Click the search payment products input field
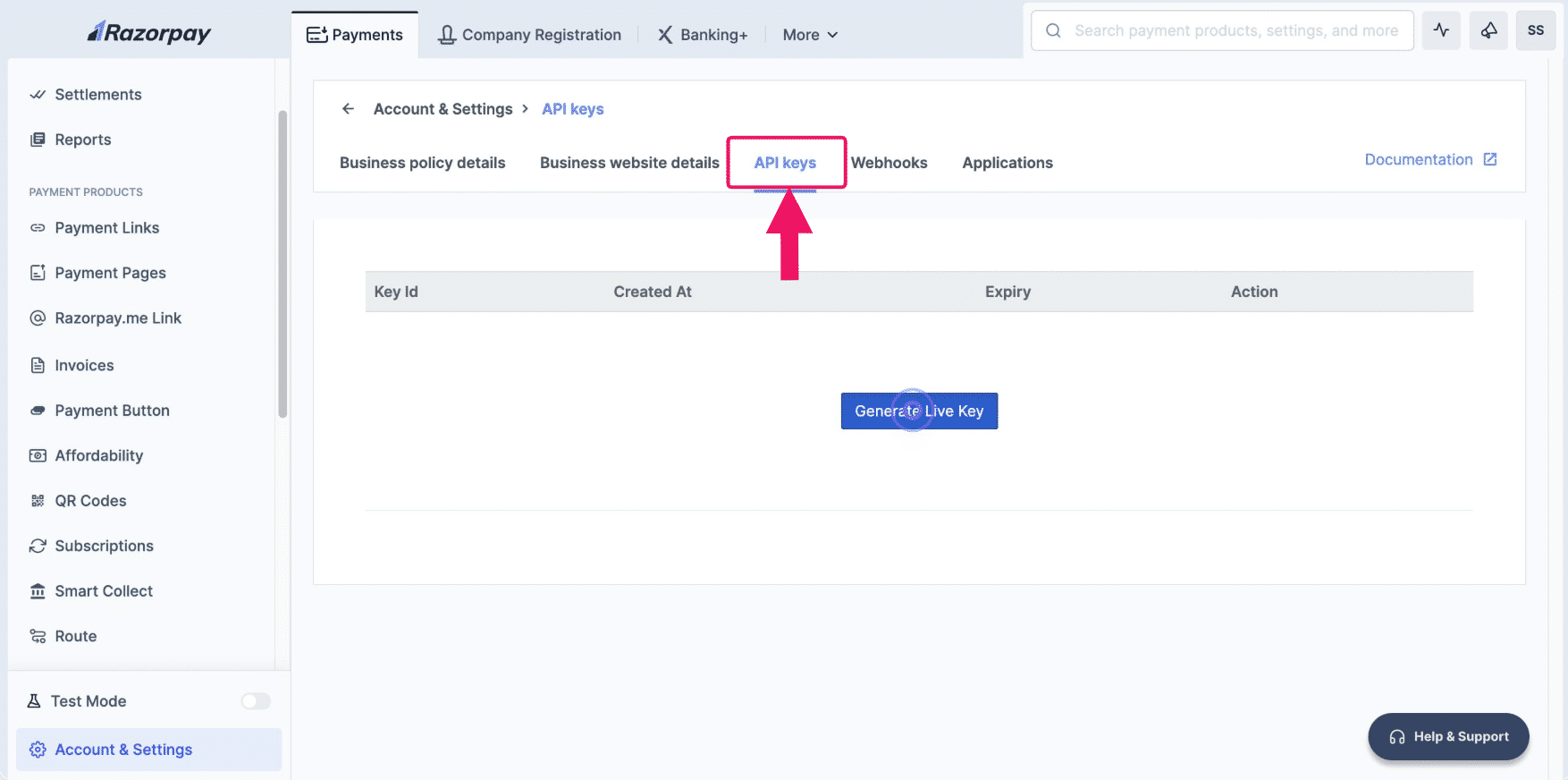This screenshot has height=780, width=1568. 1222,30
